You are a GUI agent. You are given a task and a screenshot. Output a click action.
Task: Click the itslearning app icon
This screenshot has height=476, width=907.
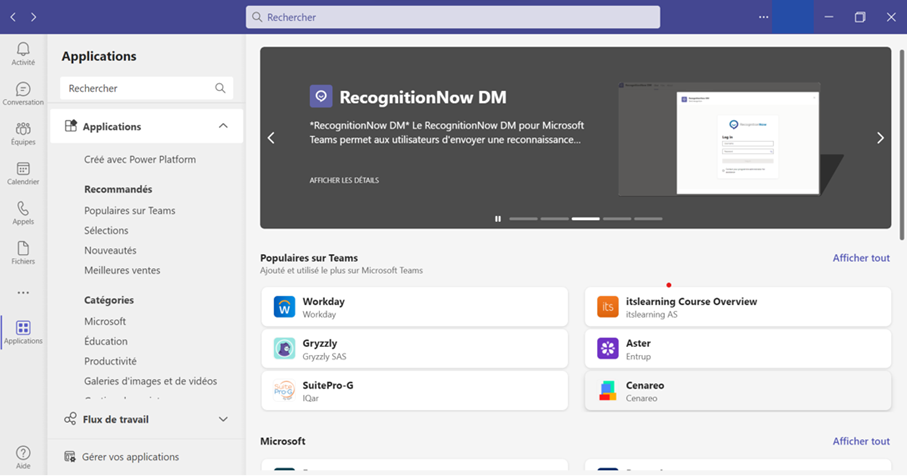(x=607, y=307)
